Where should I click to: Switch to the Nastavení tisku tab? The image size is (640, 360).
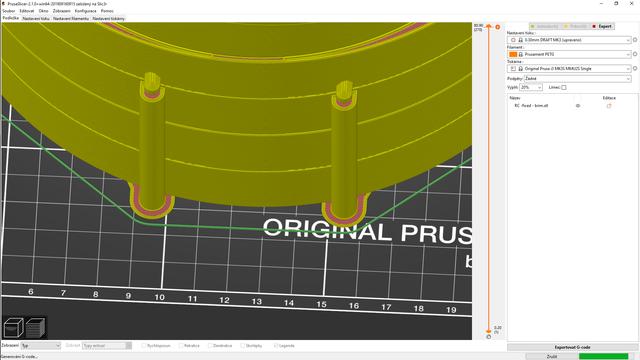[36, 19]
